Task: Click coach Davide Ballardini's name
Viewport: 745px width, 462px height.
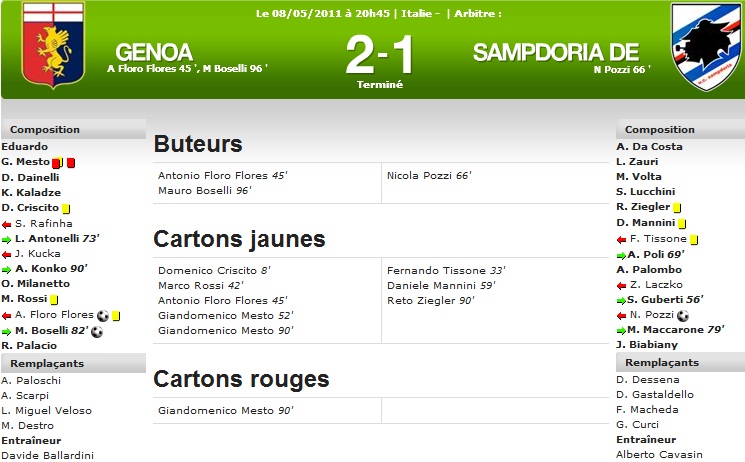Action: 48,455
